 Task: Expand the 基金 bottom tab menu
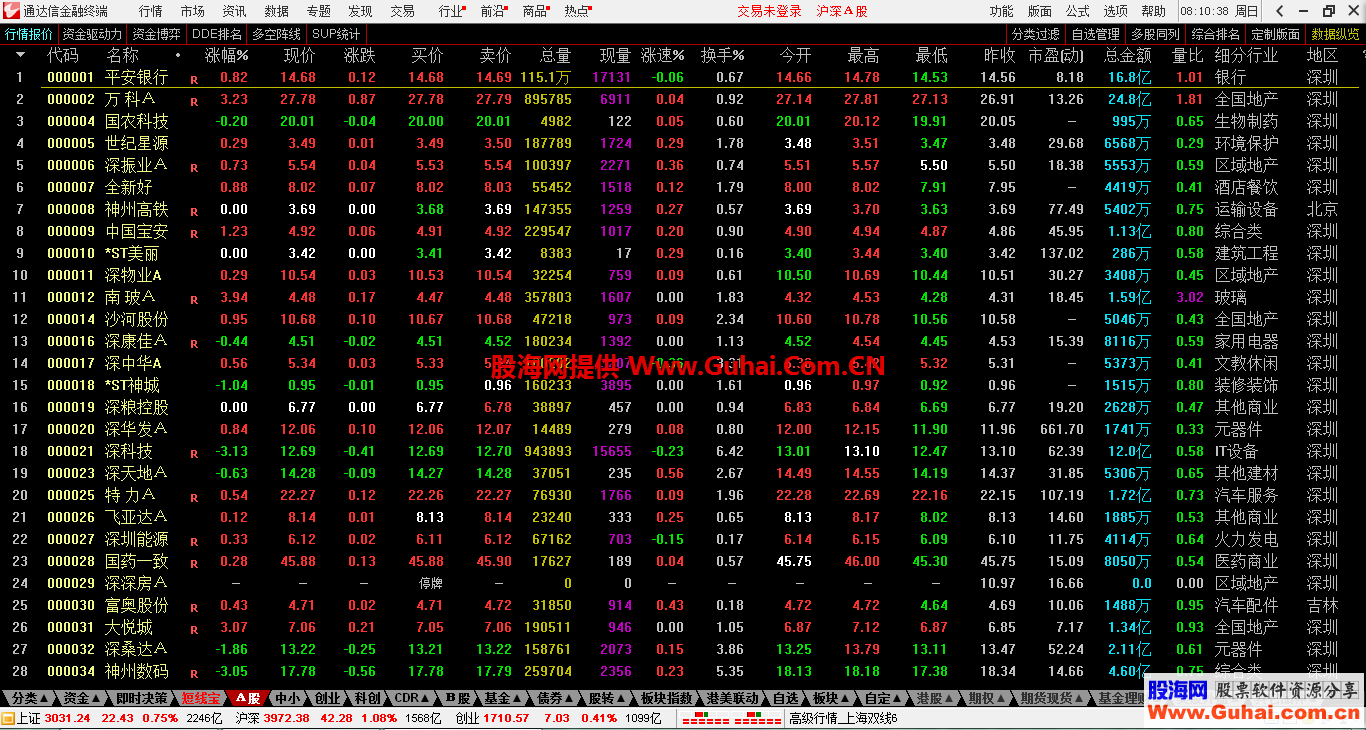click(x=505, y=698)
